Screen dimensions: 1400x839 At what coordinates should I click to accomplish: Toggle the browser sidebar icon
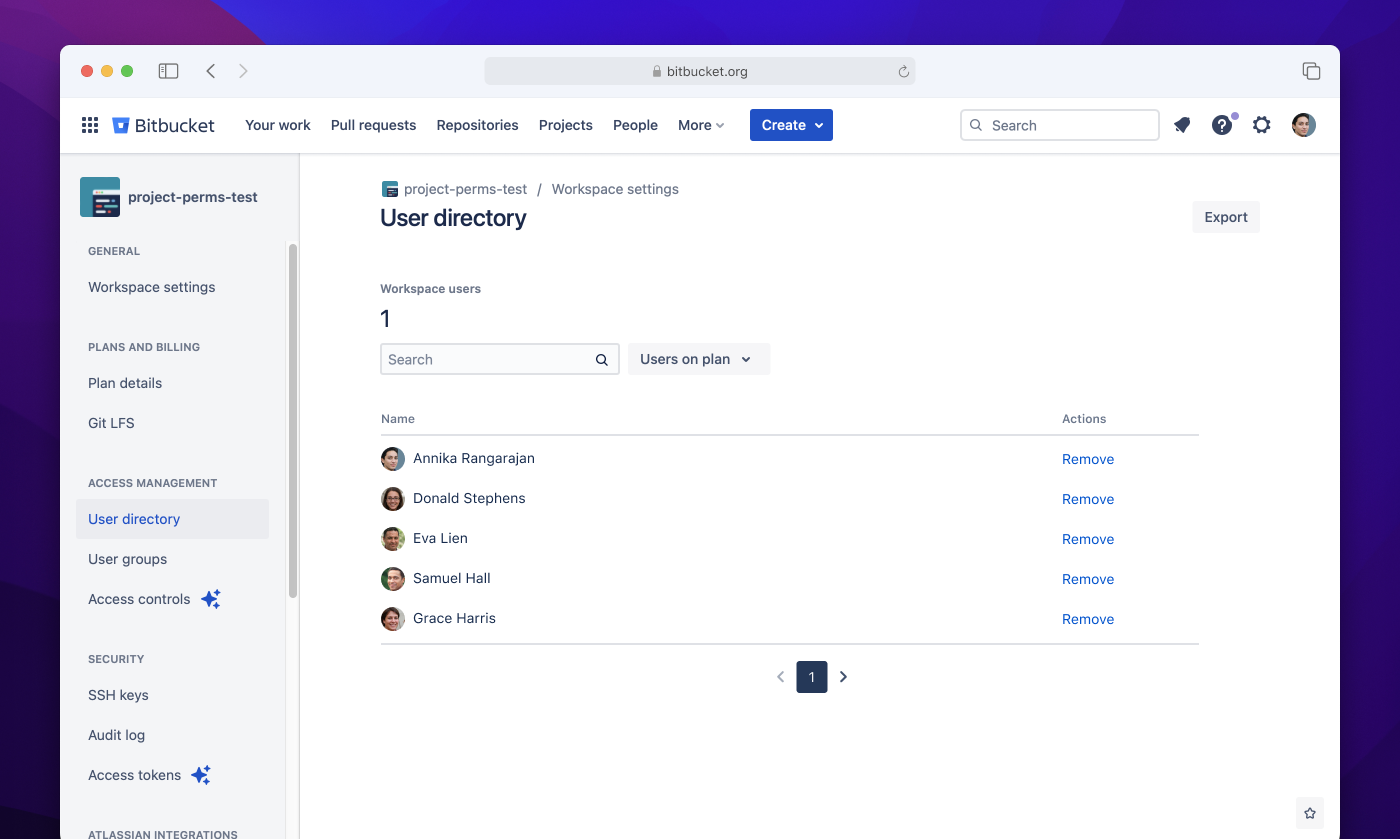168,70
